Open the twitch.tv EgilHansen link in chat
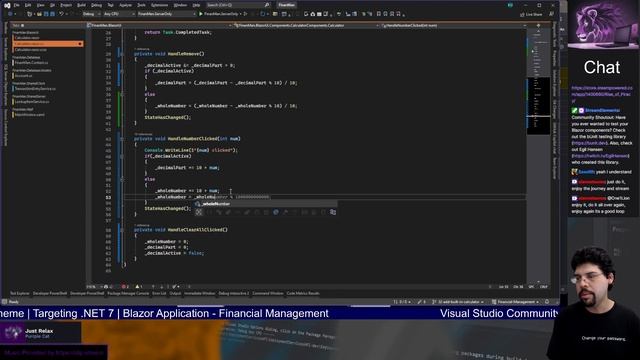This screenshot has height=360, width=640. click(x=600, y=156)
